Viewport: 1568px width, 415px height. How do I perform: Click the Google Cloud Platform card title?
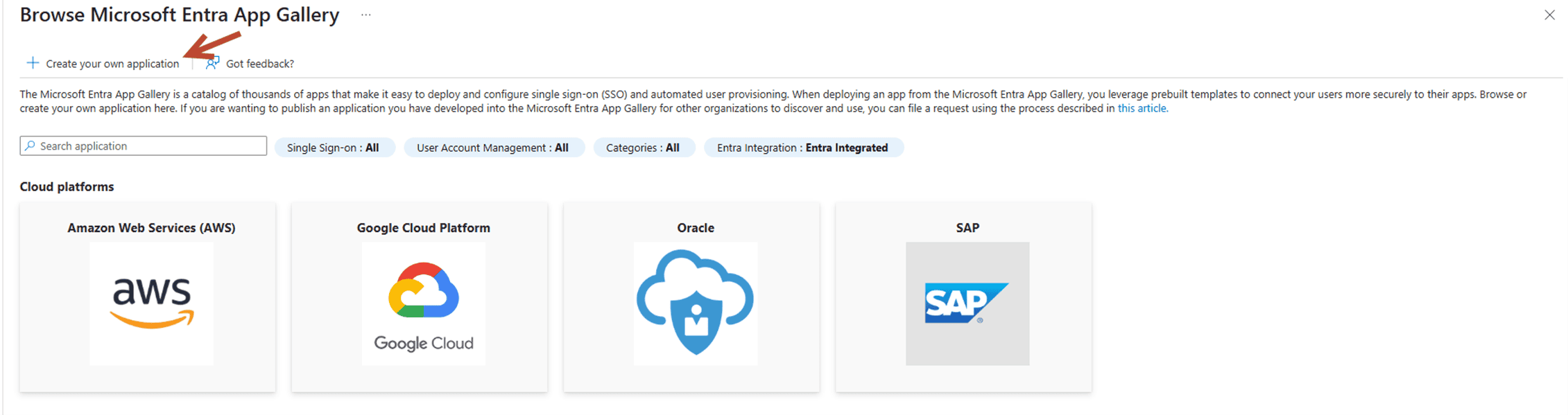(x=423, y=227)
